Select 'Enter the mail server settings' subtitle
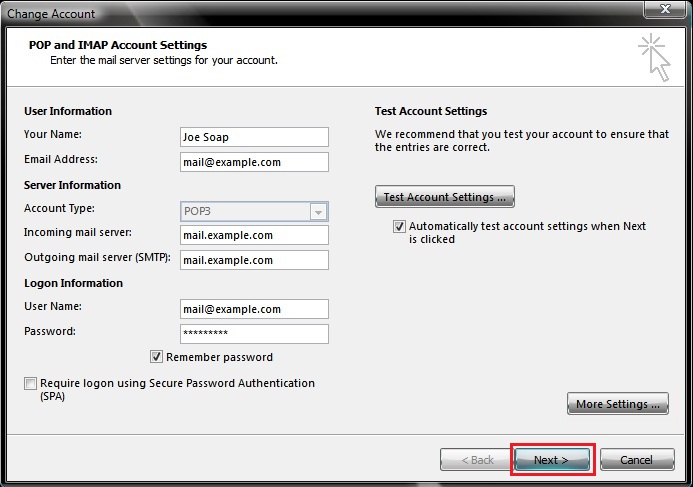Viewport: 693px width, 487px height. tap(164, 60)
